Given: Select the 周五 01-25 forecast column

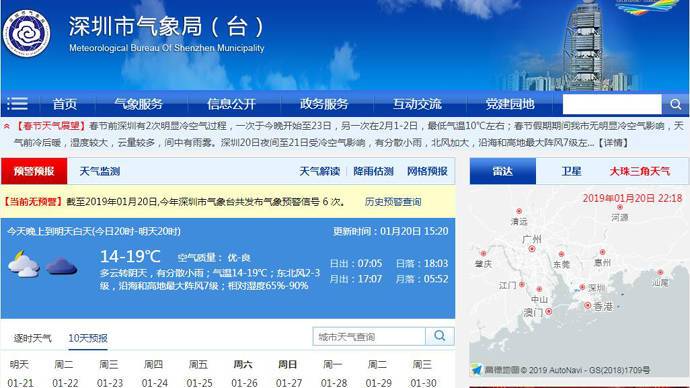Looking at the screenshot, I should click(199, 373).
